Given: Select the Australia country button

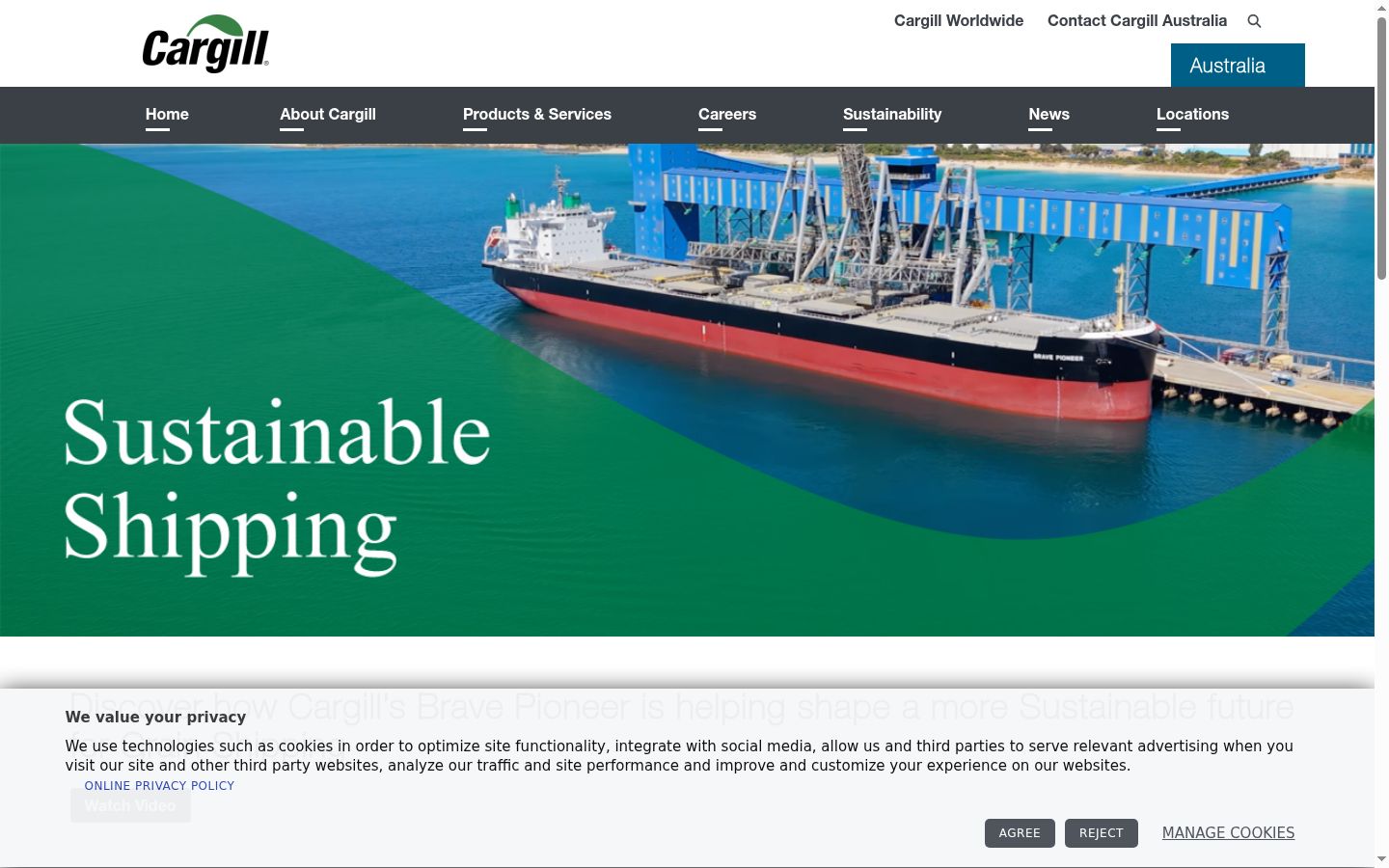Looking at the screenshot, I should [1238, 66].
